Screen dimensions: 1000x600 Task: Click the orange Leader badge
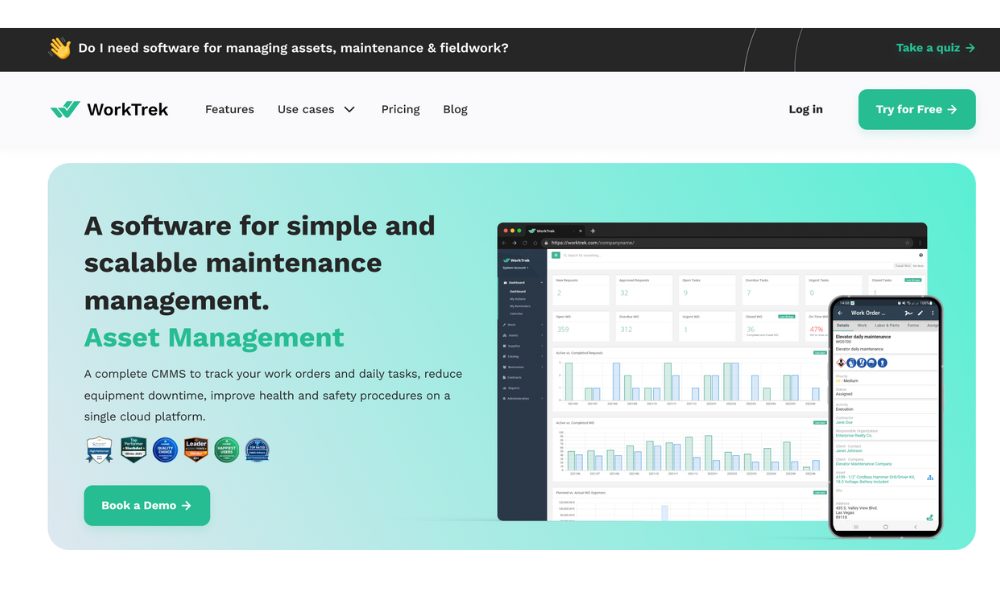click(196, 450)
